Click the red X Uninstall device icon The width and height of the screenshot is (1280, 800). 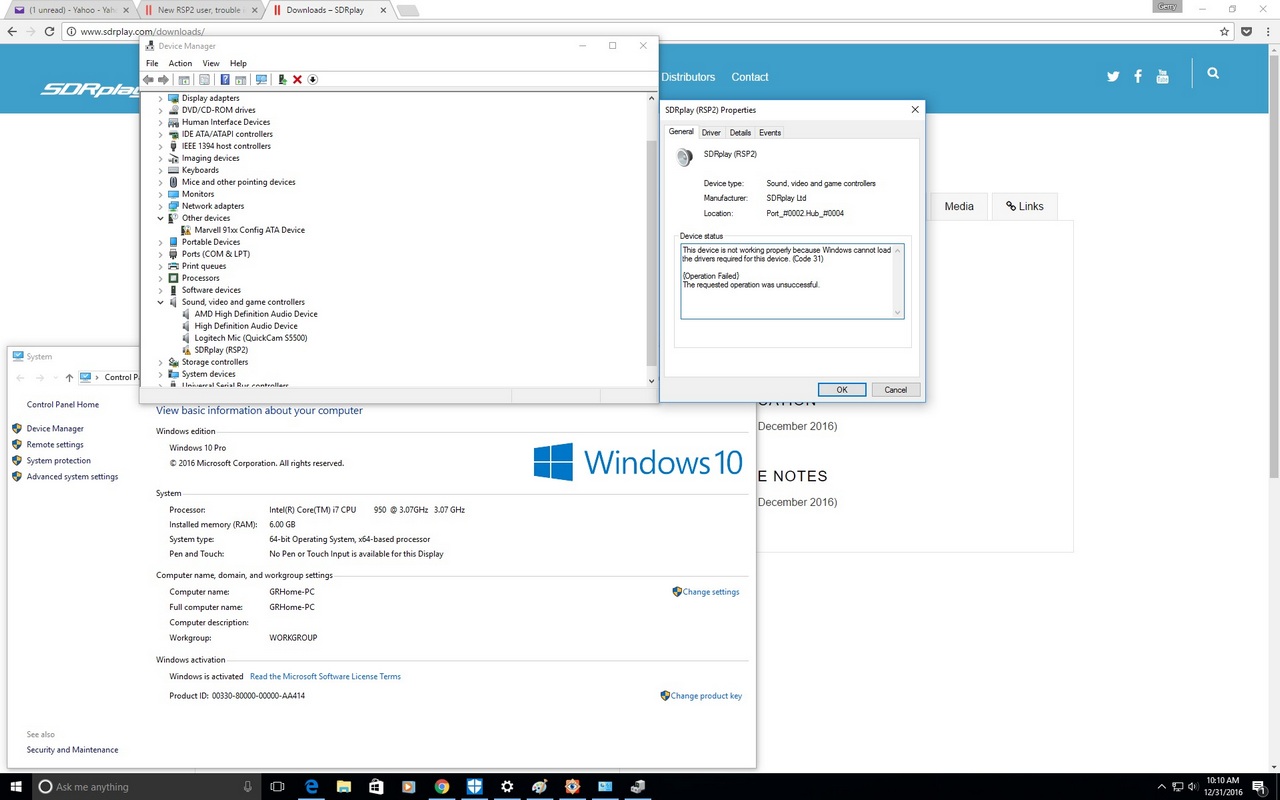pos(297,79)
